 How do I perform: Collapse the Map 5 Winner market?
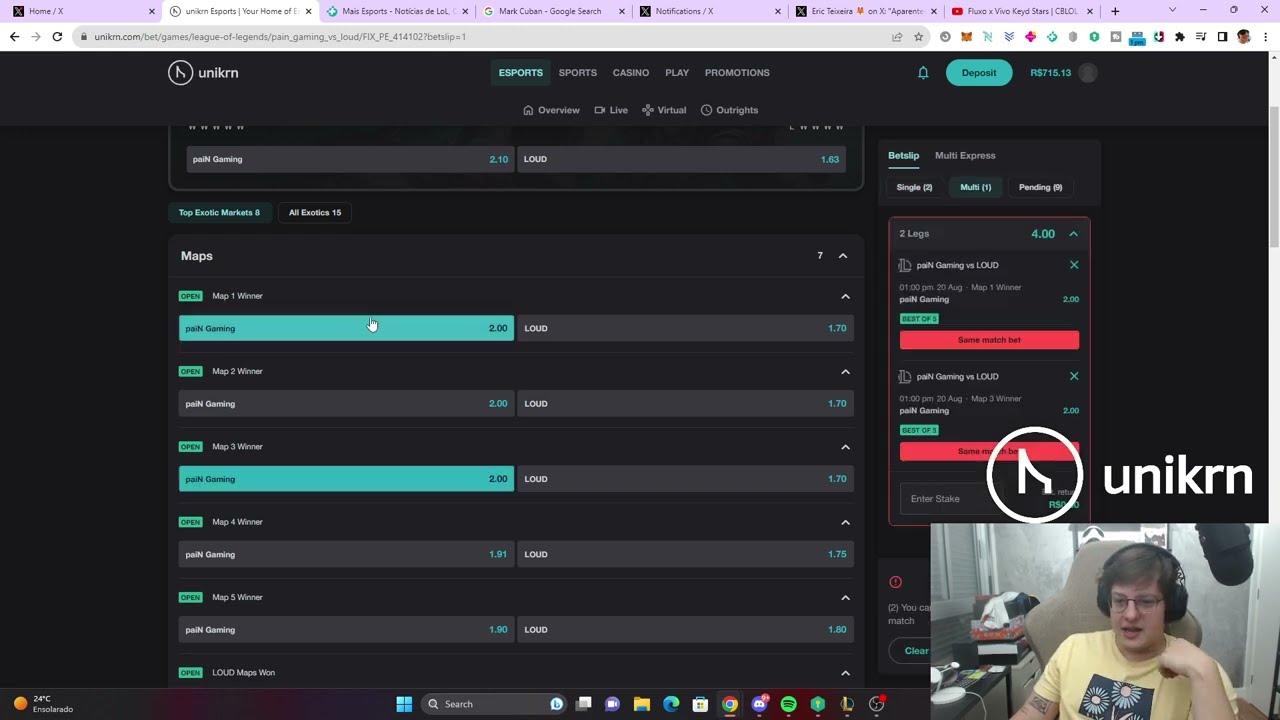tap(845, 598)
